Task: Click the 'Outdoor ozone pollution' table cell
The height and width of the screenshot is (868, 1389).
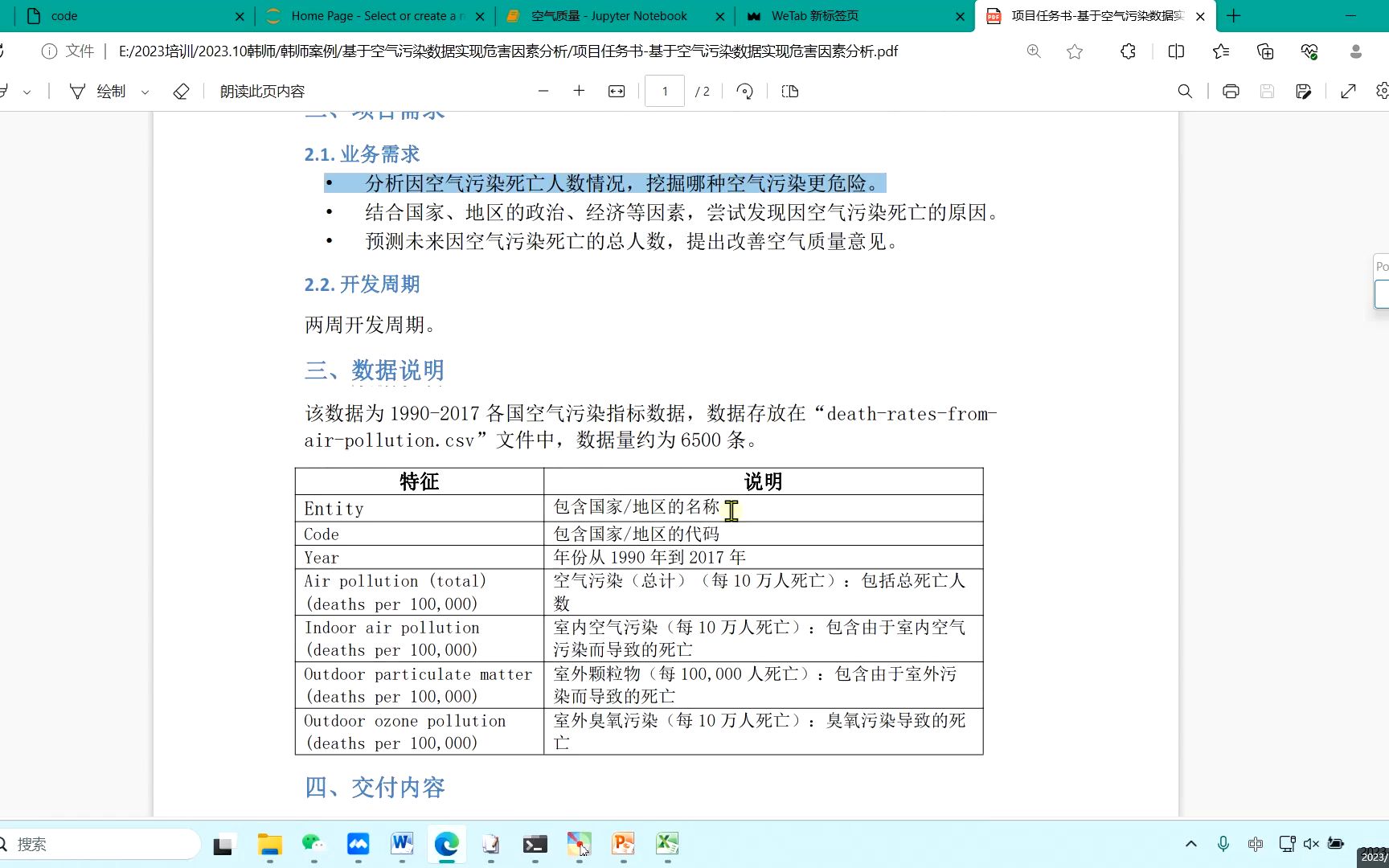Action: coord(420,731)
